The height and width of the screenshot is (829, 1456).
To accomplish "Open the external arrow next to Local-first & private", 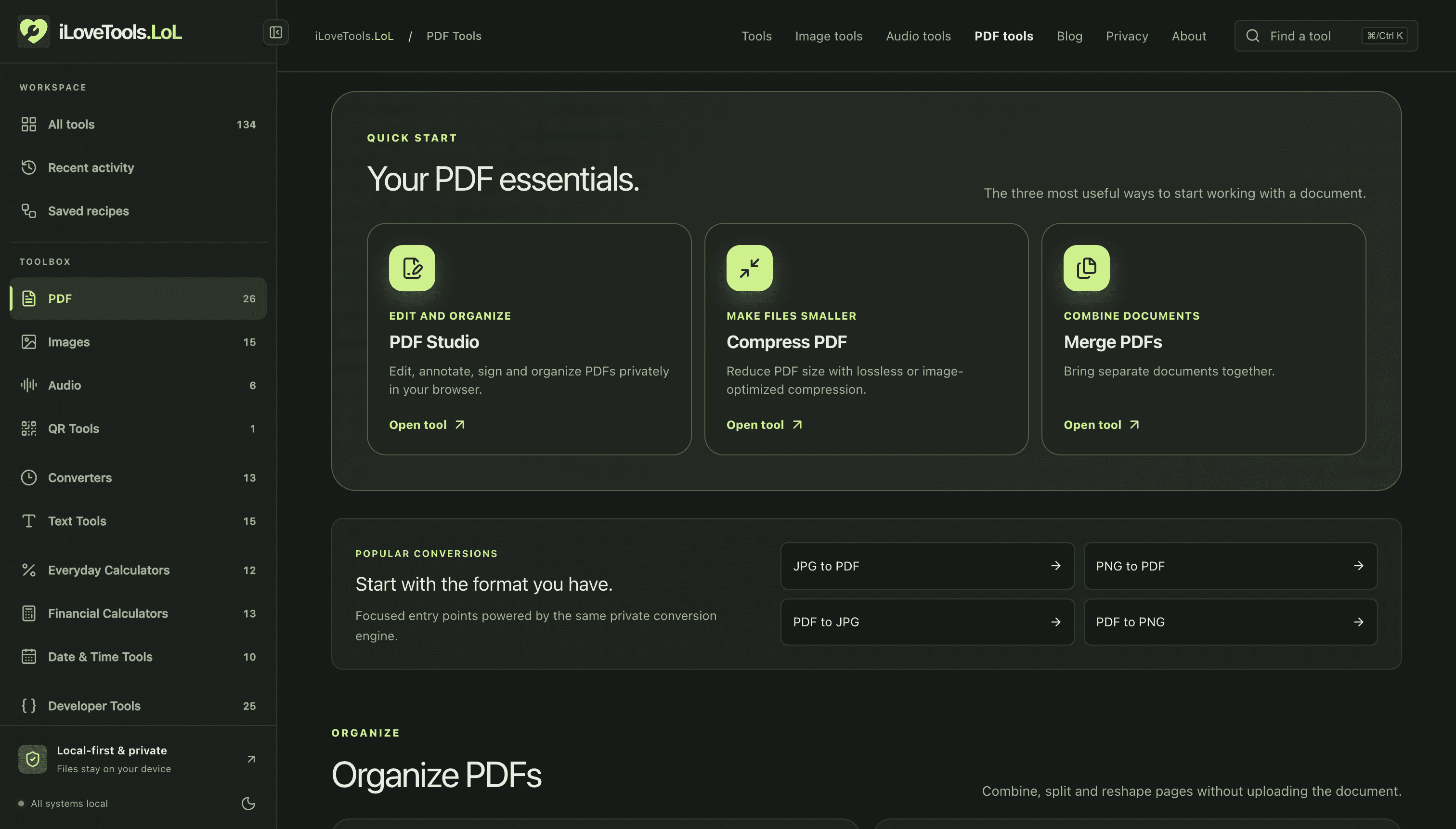I will (251, 758).
